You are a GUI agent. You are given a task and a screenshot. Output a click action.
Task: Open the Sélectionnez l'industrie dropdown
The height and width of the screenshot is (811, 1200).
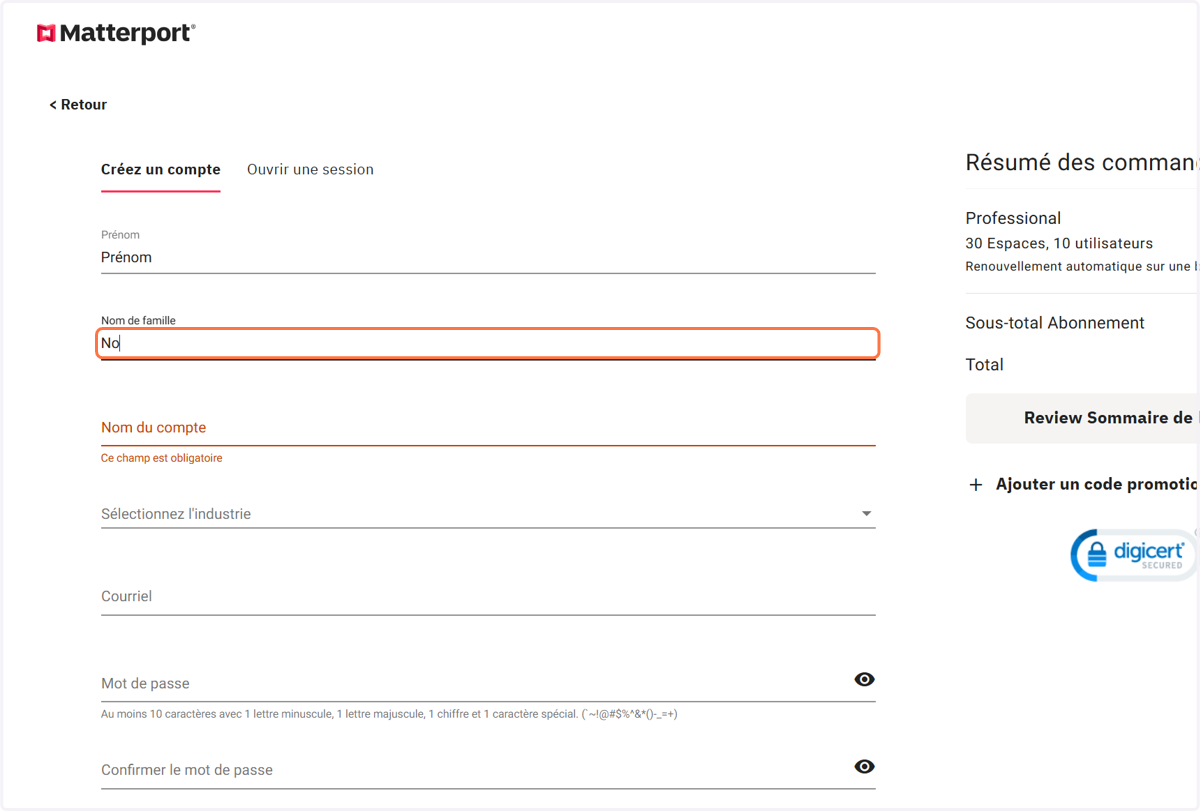click(x=488, y=513)
